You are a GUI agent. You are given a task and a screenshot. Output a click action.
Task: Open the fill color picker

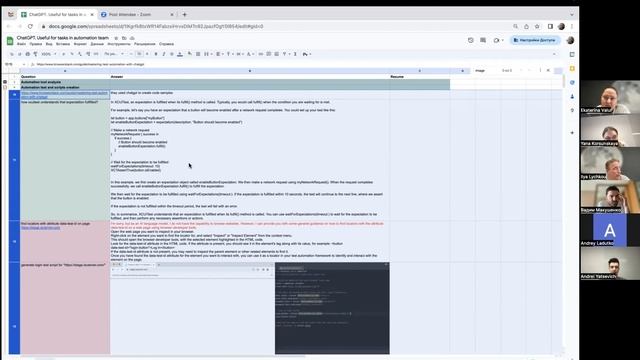click(x=190, y=54)
